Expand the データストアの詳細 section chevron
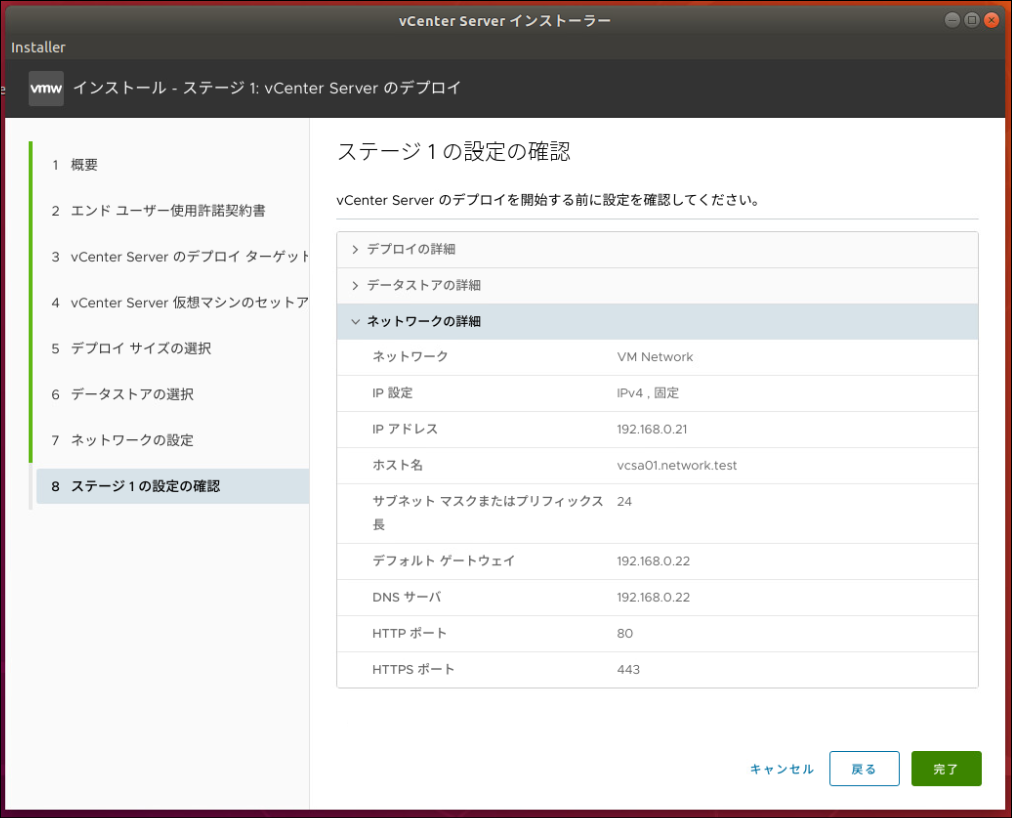Image resolution: width=1012 pixels, height=818 pixels. (x=355, y=285)
